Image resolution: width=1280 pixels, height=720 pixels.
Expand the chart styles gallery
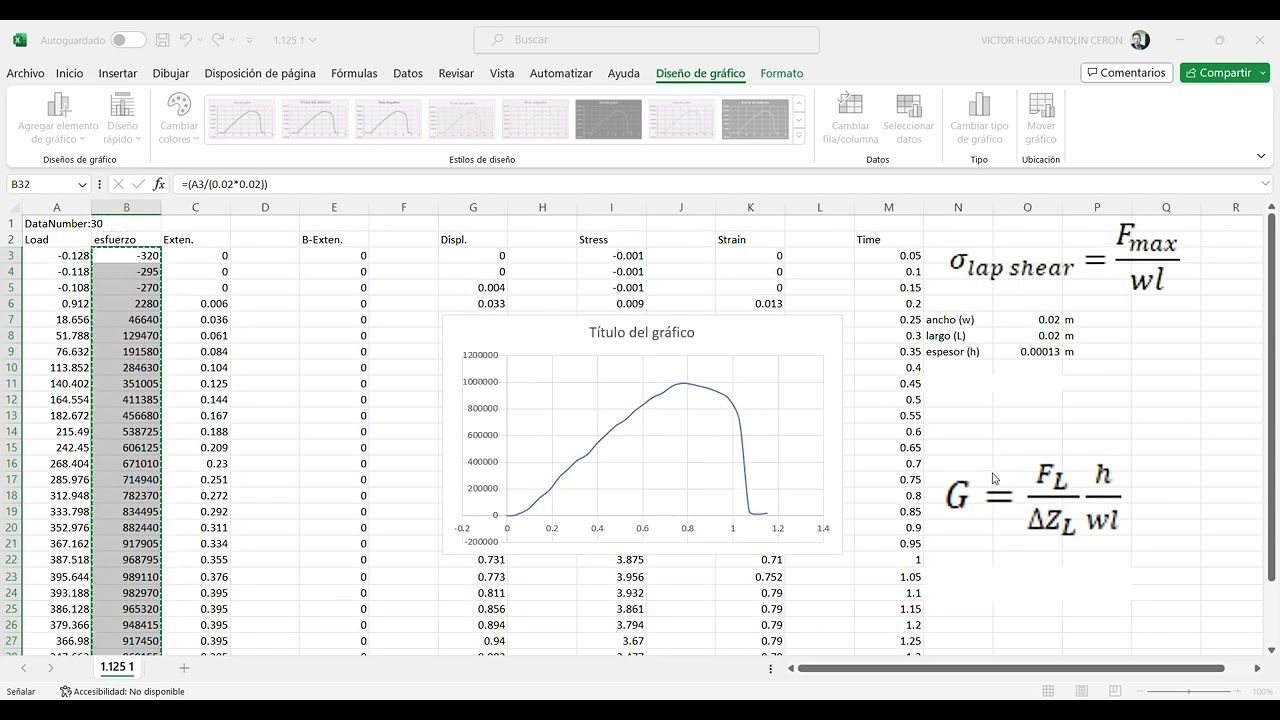point(798,136)
